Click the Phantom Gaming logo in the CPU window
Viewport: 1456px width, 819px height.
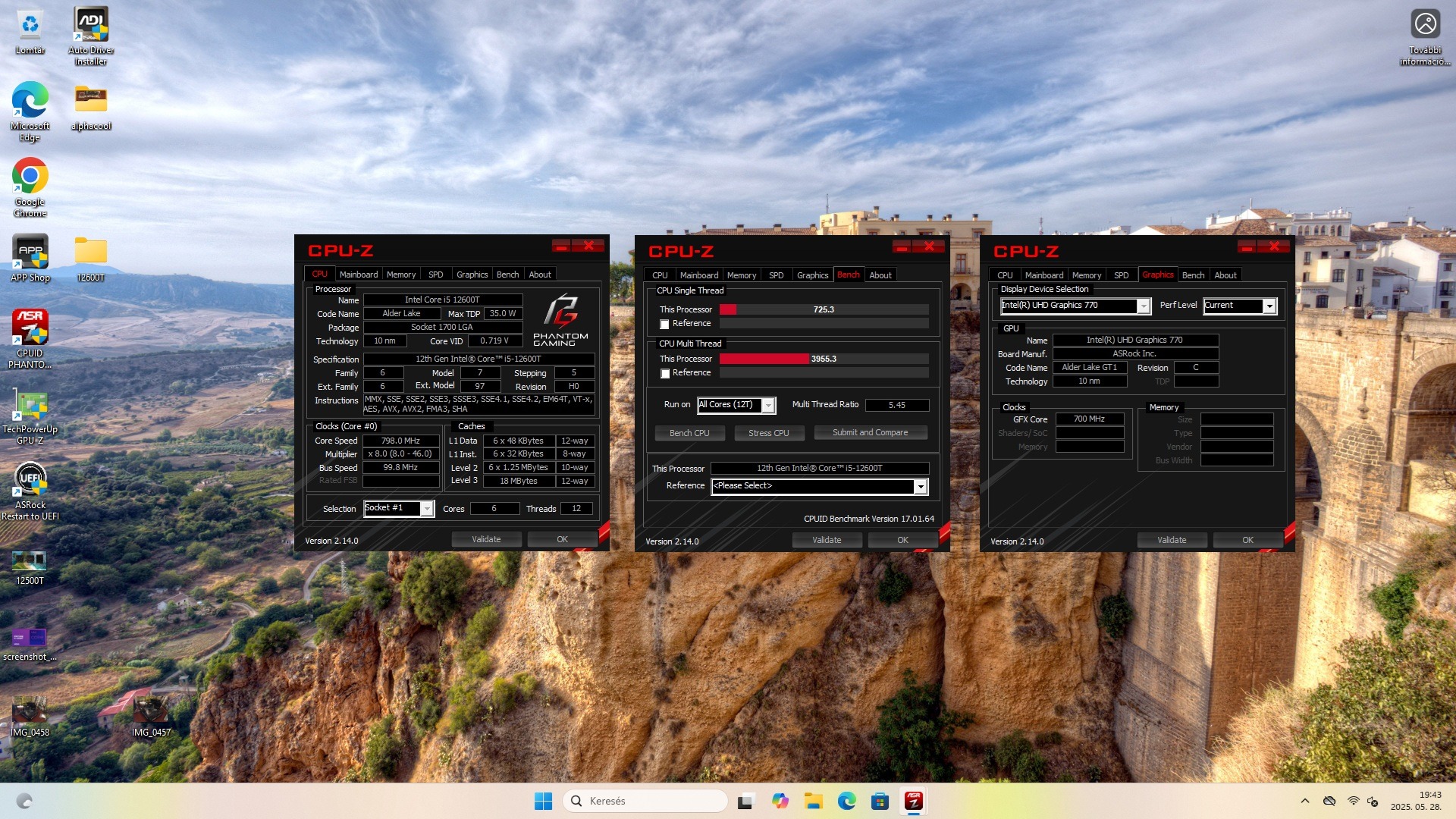[x=560, y=319]
